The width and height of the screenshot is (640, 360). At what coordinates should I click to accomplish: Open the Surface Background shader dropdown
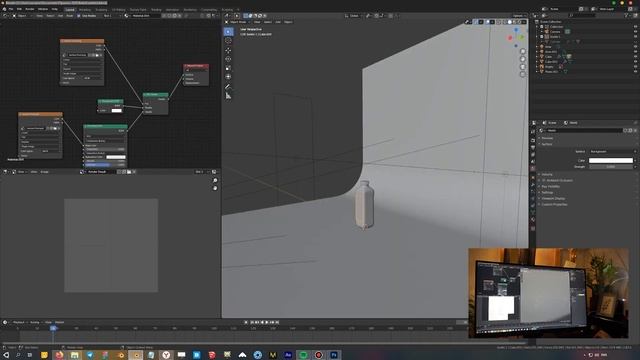(612, 151)
